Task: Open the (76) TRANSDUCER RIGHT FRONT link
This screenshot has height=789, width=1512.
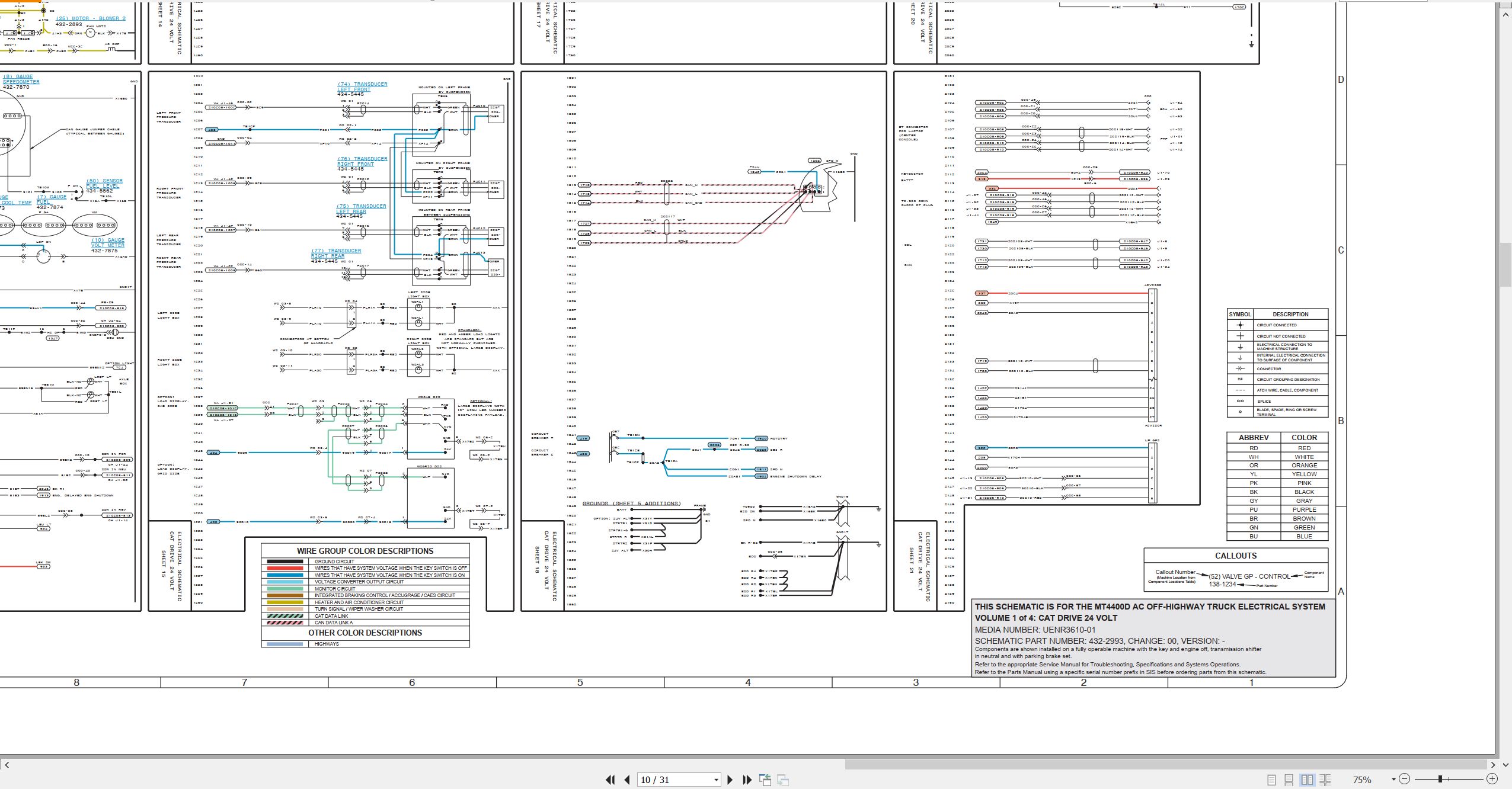Action: (x=363, y=162)
